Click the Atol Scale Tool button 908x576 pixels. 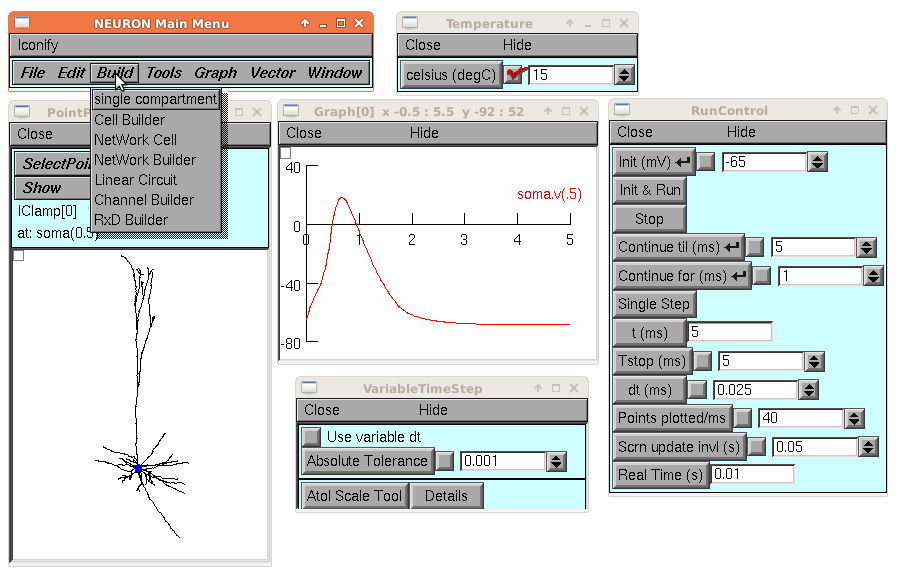pos(354,496)
